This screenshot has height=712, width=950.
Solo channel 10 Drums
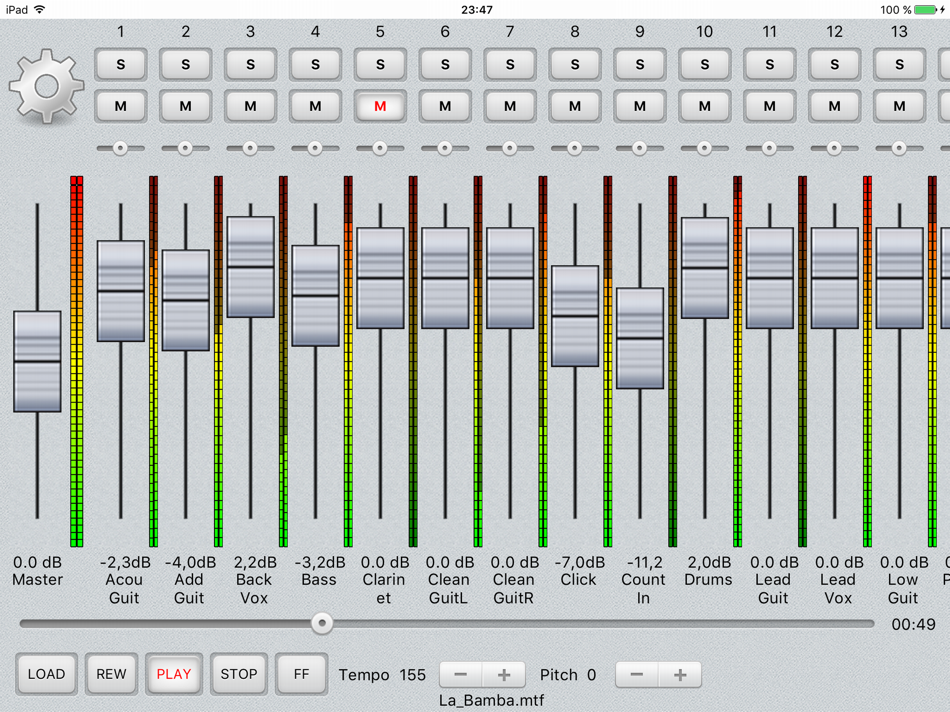(705, 64)
